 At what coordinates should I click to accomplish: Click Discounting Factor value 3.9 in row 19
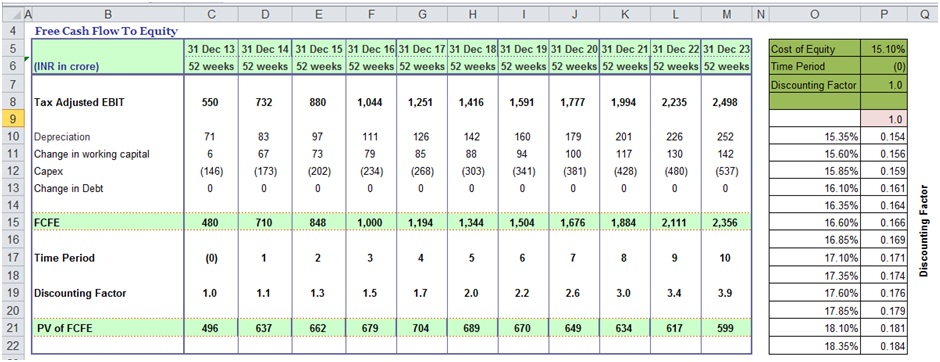725,294
